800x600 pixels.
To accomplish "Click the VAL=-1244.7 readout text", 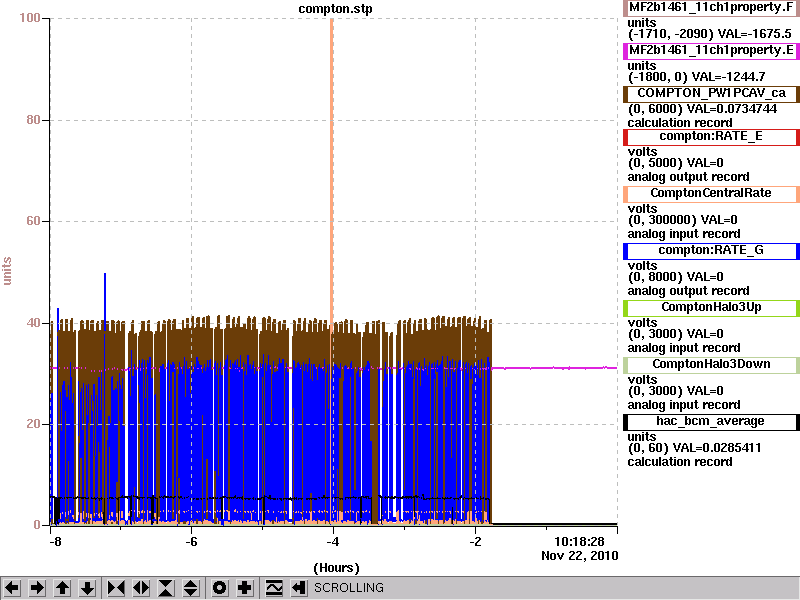I will [728, 77].
